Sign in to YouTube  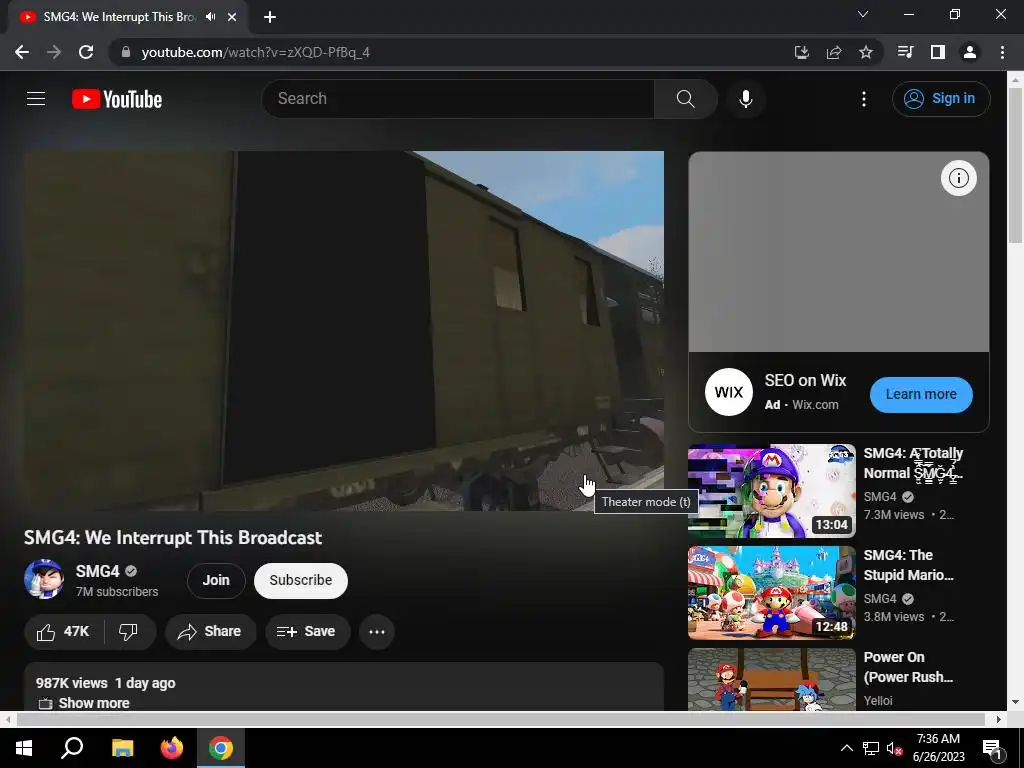(x=941, y=99)
